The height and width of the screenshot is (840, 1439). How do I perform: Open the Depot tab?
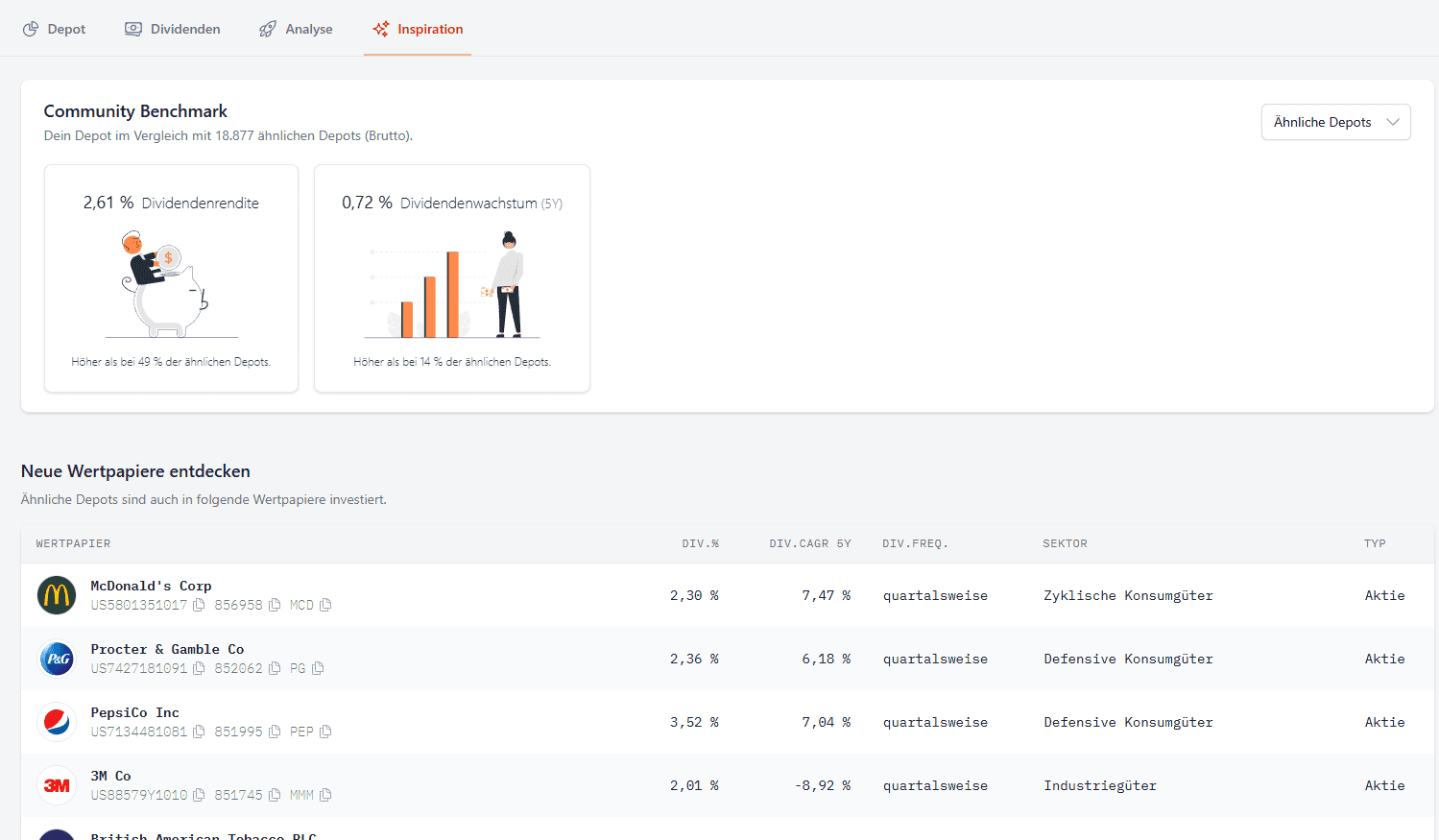point(55,29)
